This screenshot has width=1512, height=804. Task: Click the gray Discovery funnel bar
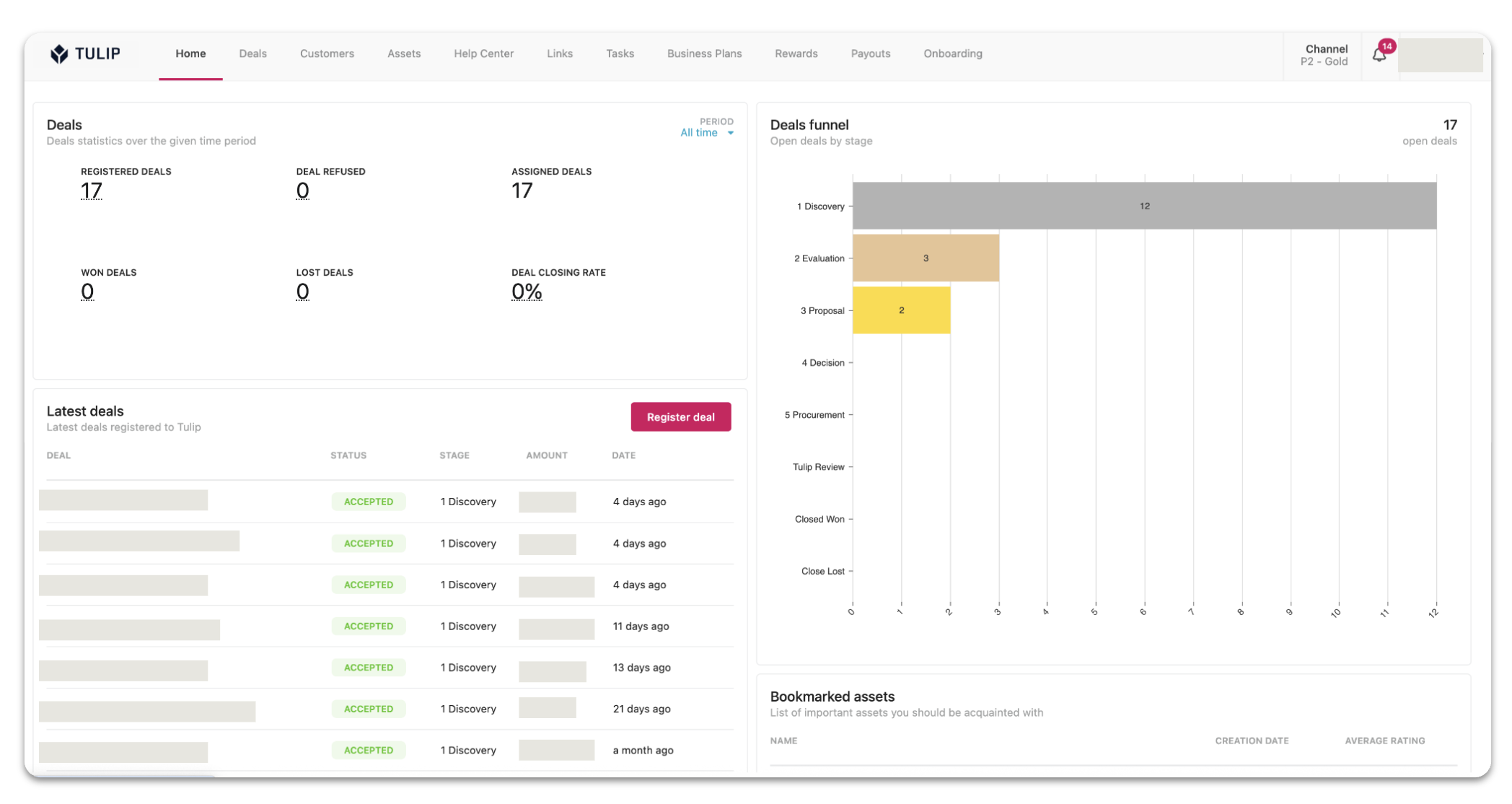1143,206
